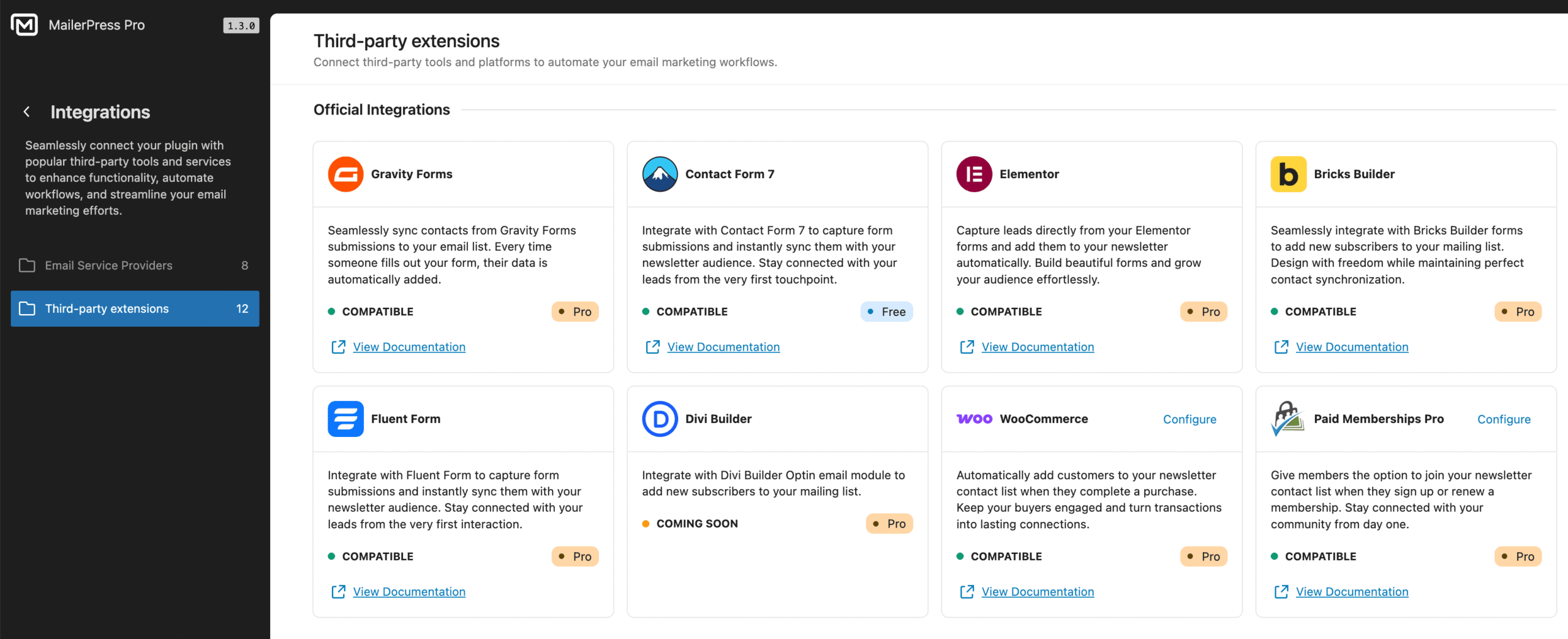View Documentation for Gravity Forms
Screen dimensions: 1568x639
tap(409, 347)
